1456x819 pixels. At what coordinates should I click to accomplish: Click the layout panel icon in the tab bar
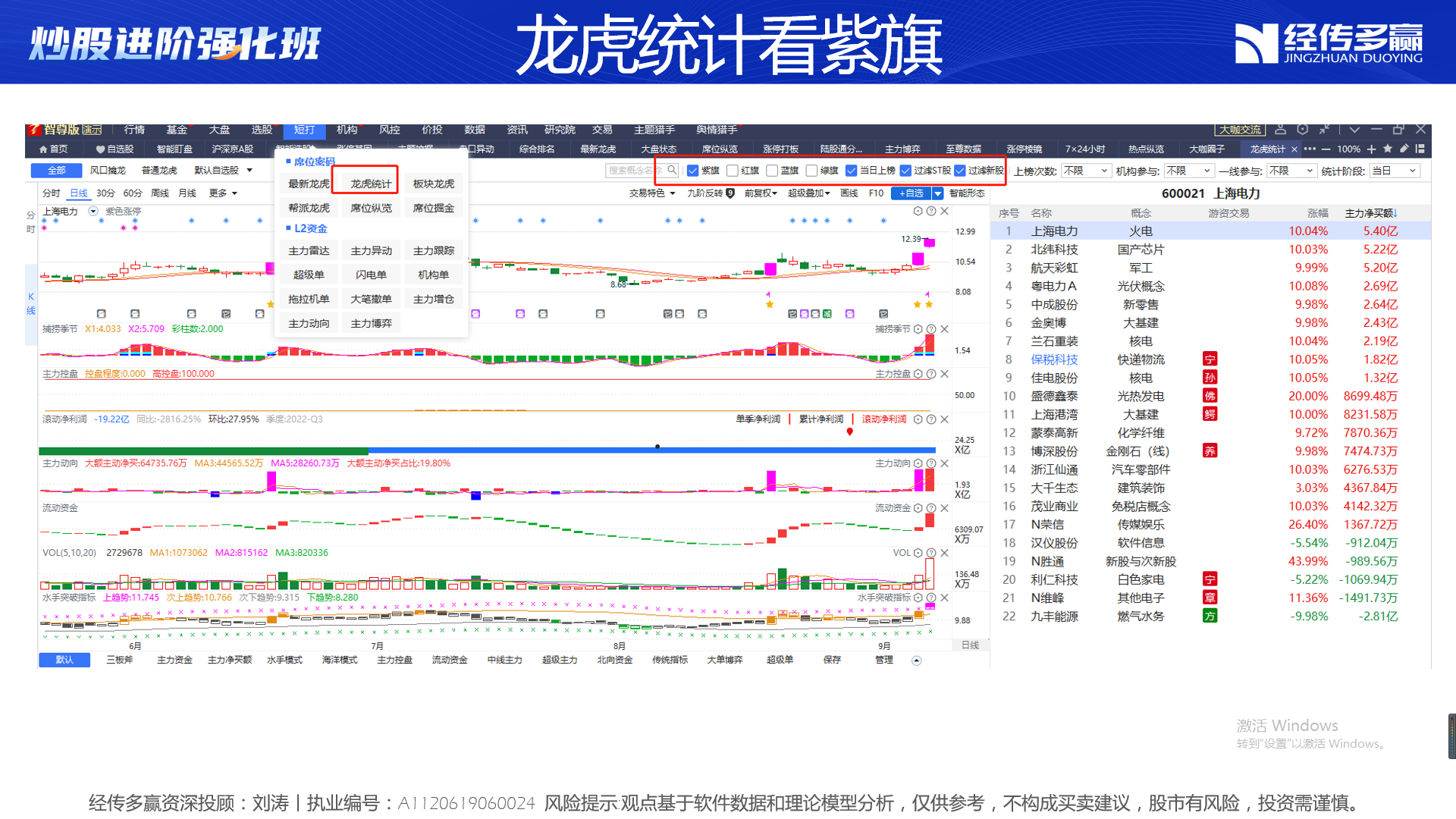[x=1420, y=149]
